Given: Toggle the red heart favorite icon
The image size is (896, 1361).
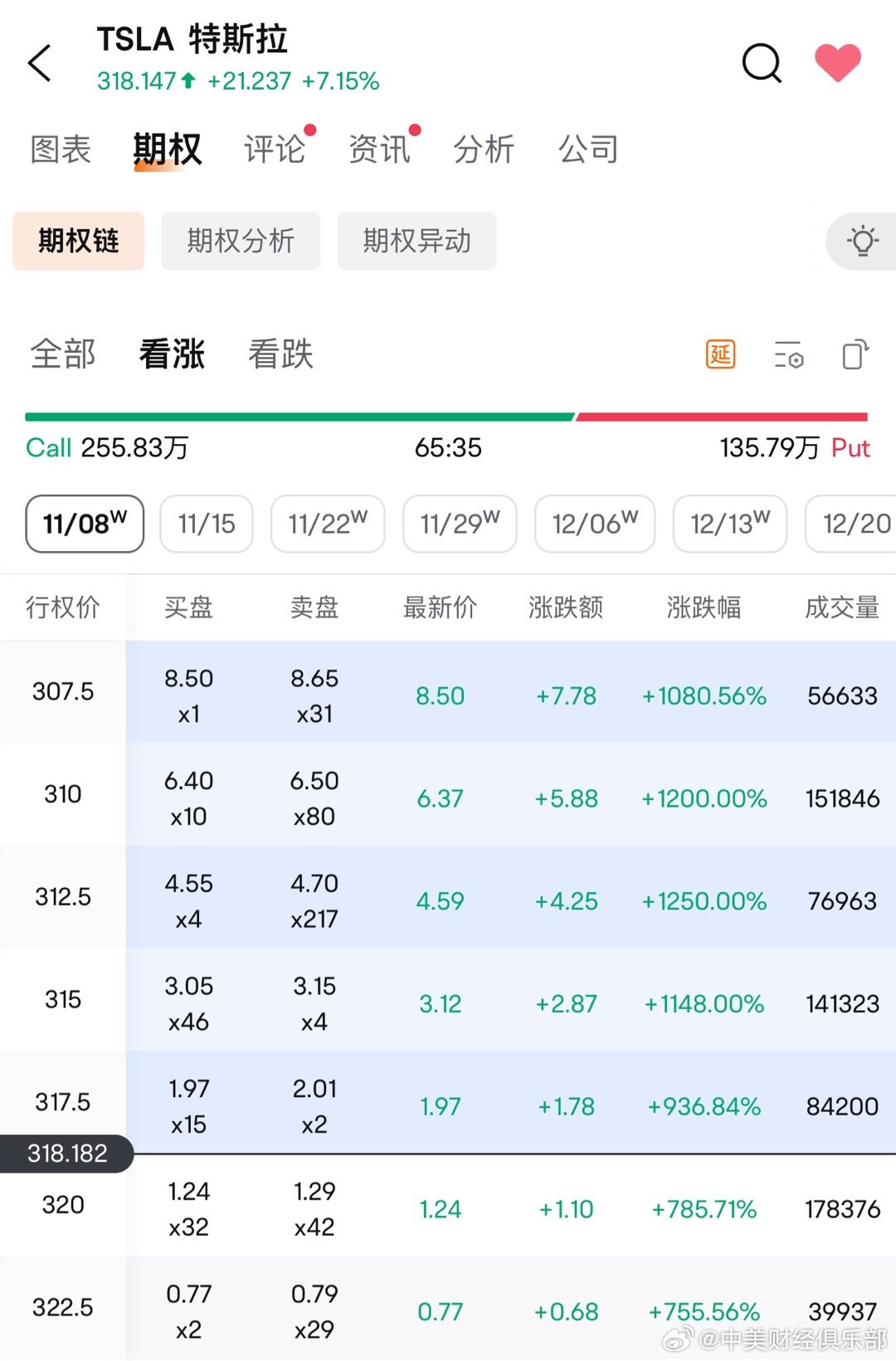Looking at the screenshot, I should pos(837,63).
